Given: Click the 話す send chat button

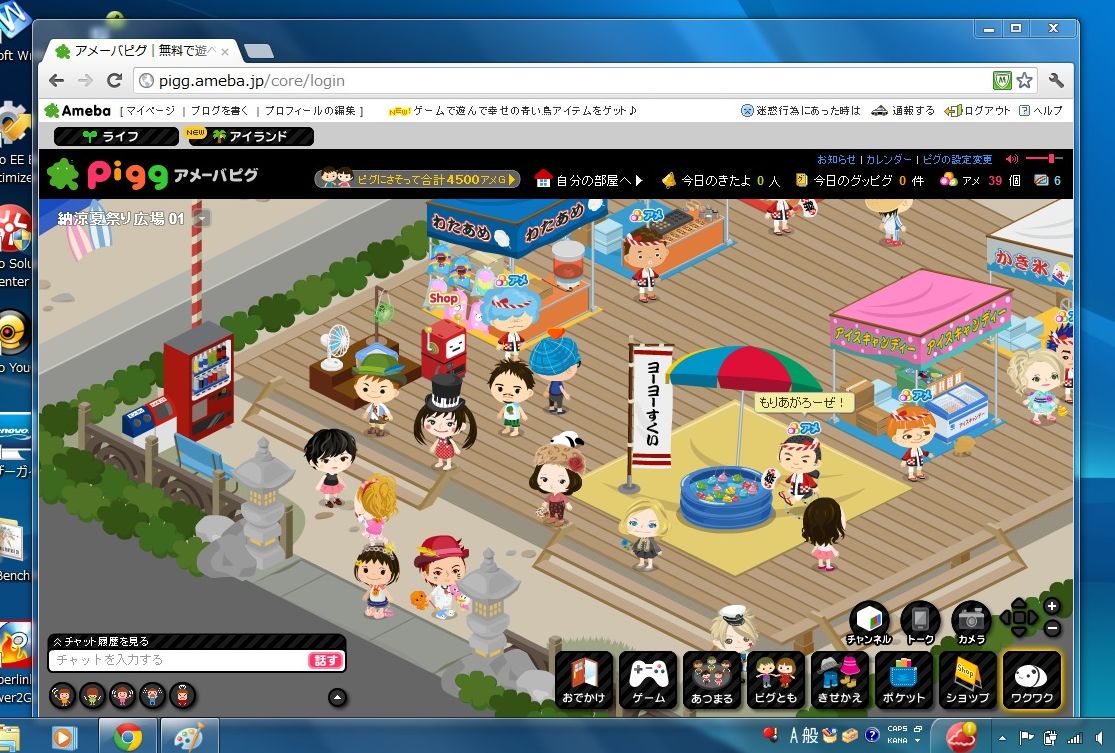Looking at the screenshot, I should point(325,661).
